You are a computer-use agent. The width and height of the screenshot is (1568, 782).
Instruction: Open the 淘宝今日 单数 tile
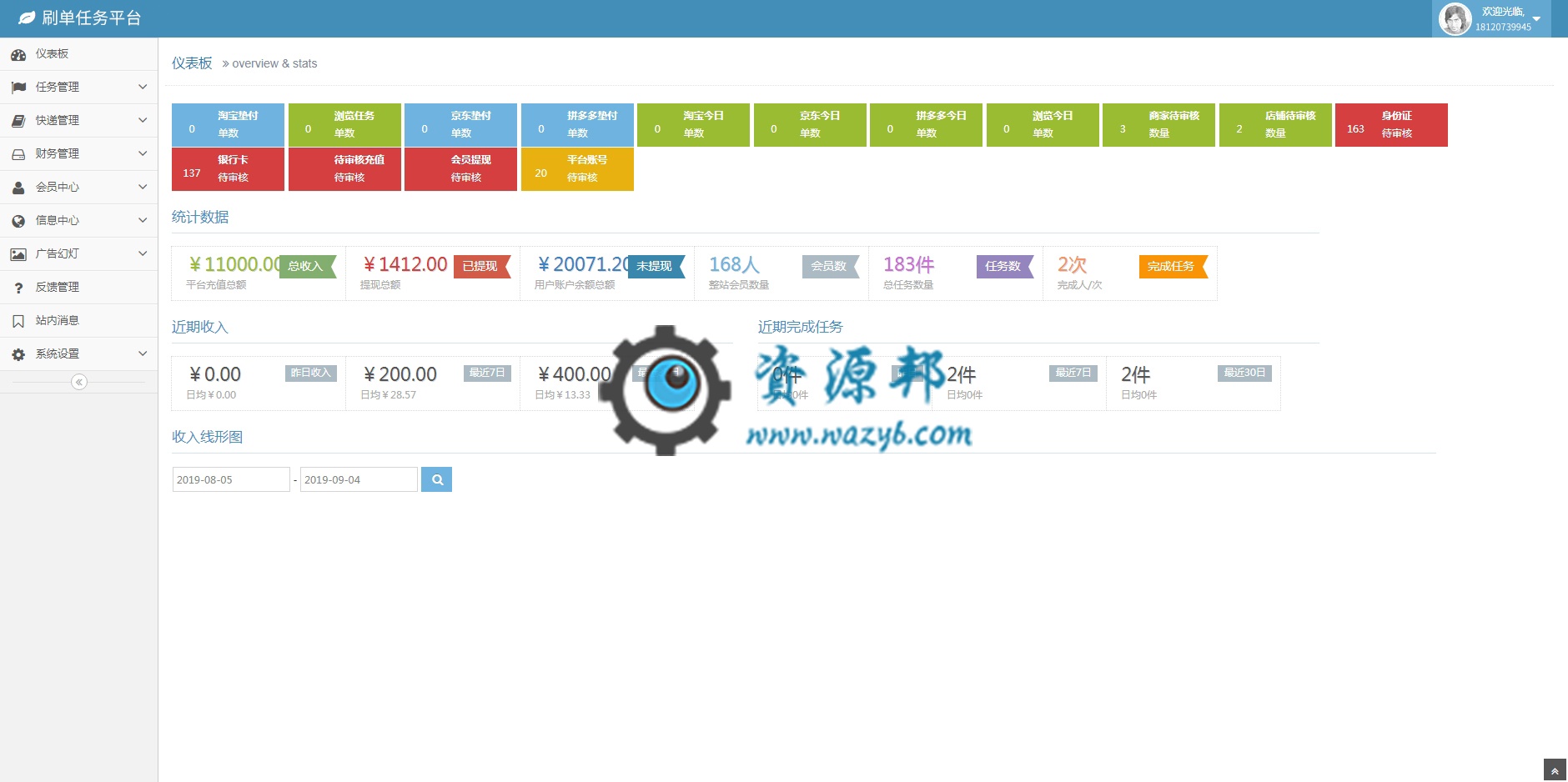click(693, 125)
